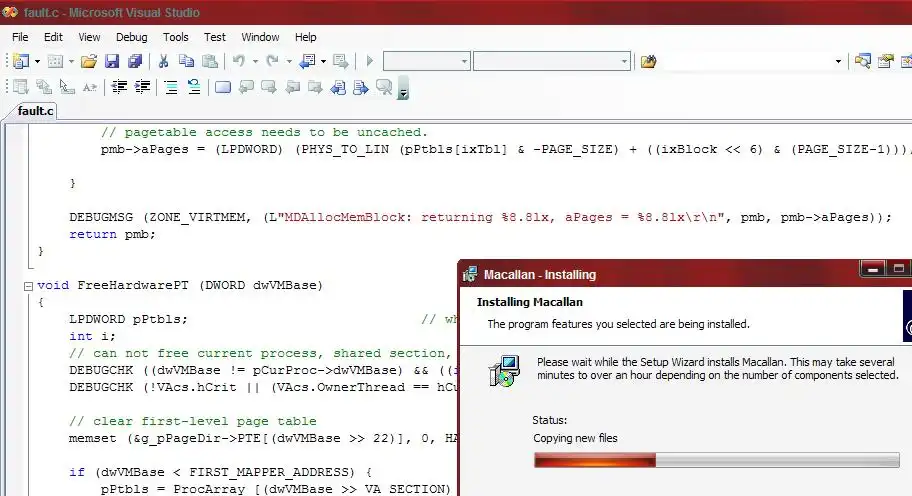Expand the Redo history dropdown arrow
The image size is (912, 496).
point(288,61)
